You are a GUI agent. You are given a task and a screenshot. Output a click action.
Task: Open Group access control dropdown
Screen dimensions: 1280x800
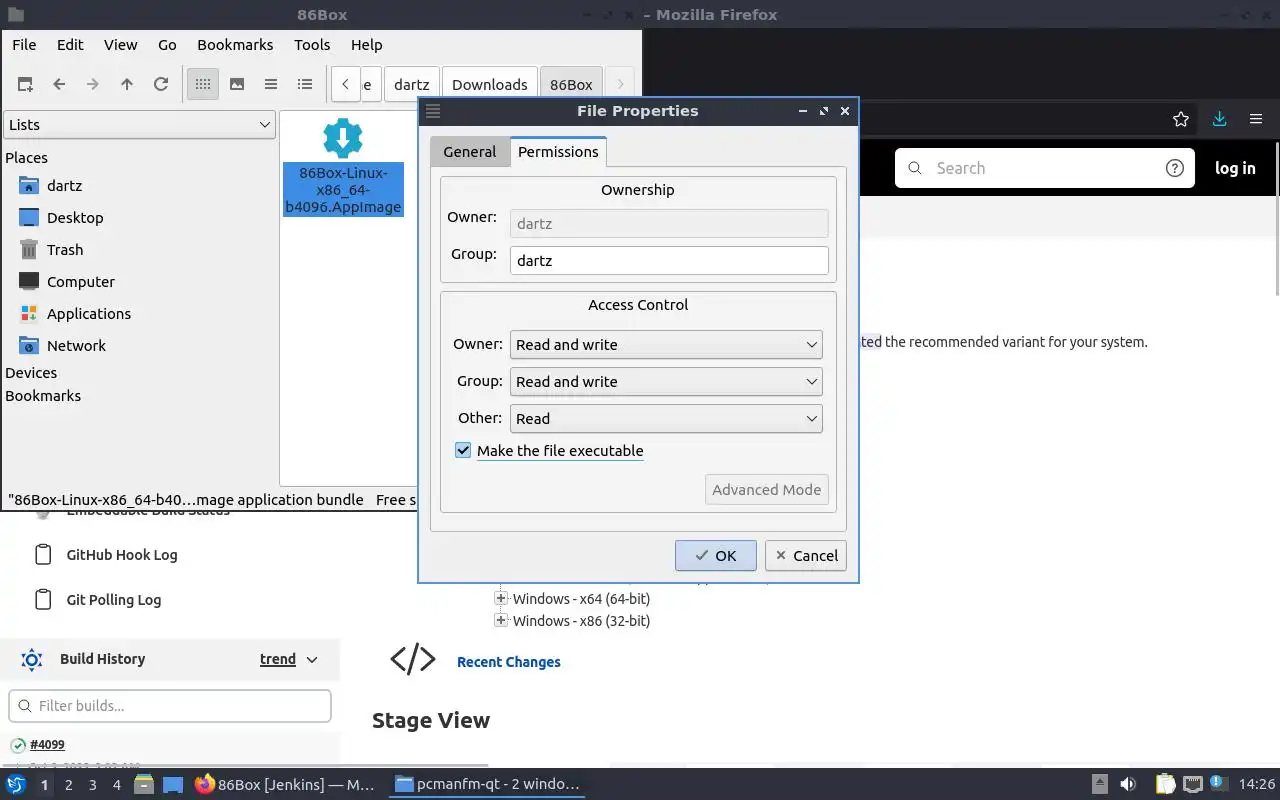(666, 381)
